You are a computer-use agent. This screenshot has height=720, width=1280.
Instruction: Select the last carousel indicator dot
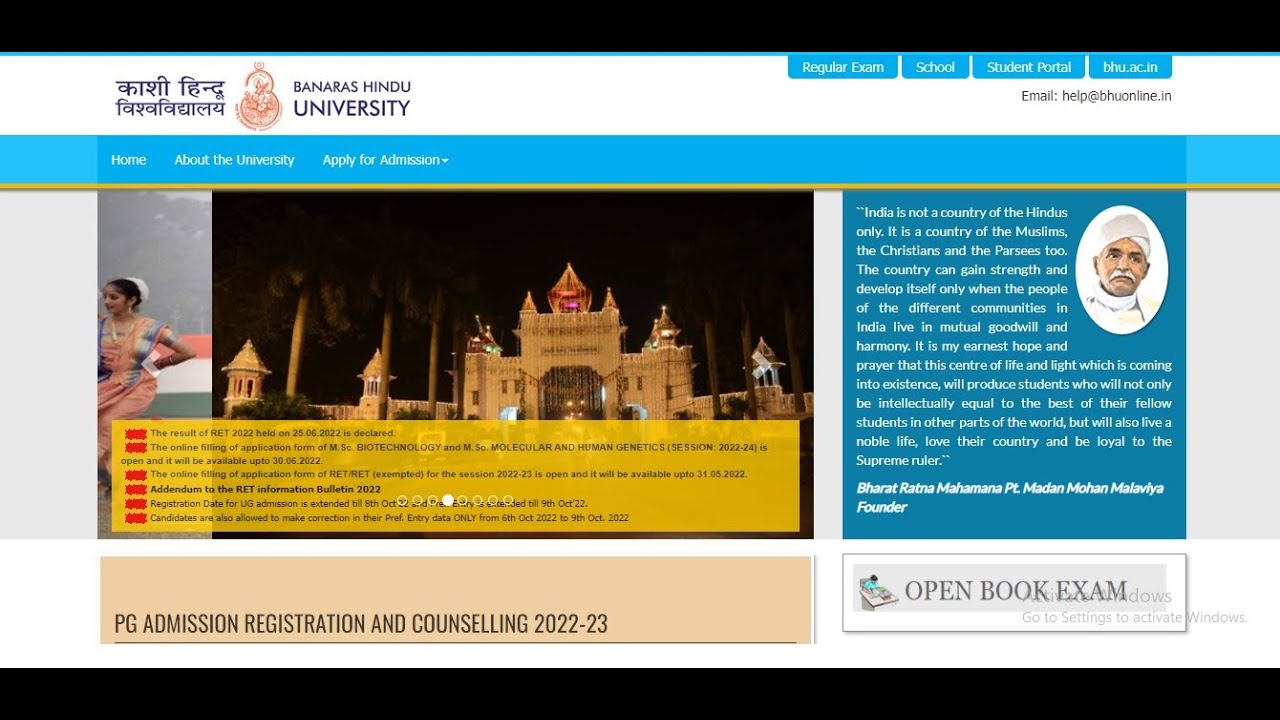tap(508, 500)
